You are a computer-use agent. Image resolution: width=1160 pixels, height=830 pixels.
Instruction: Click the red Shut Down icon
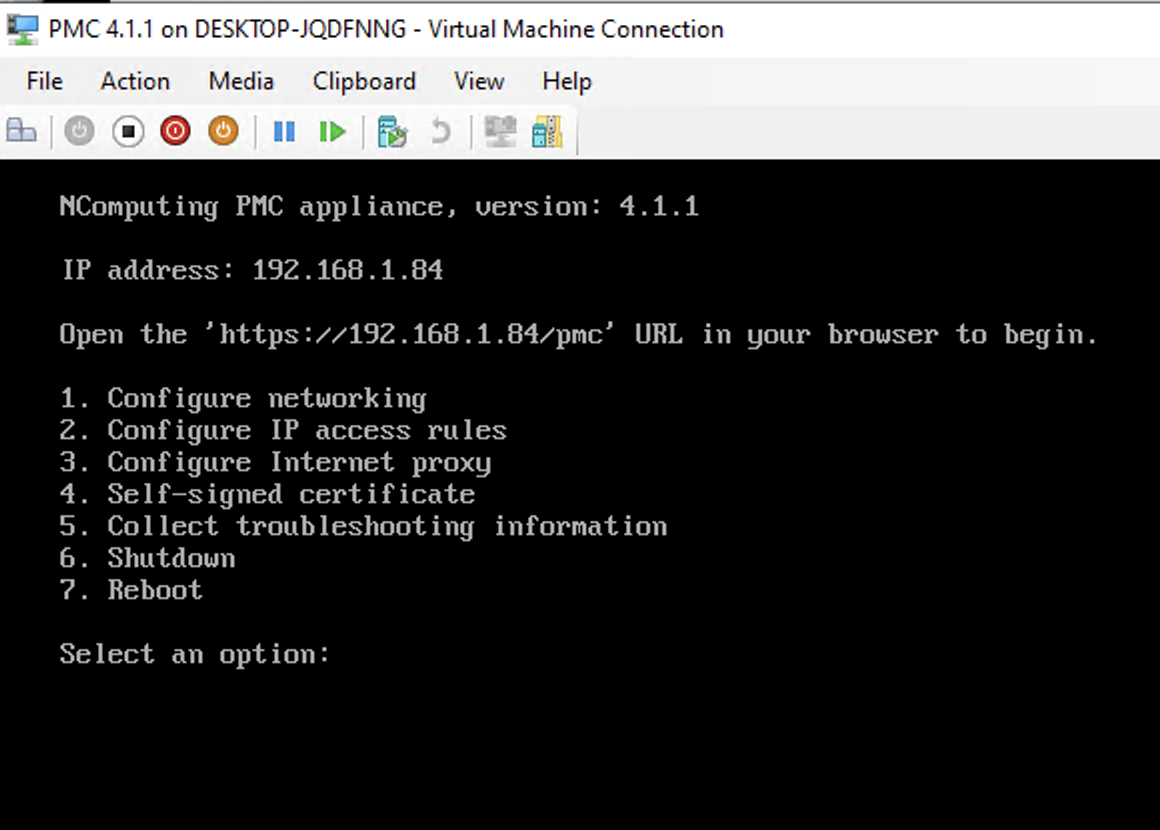(x=175, y=132)
